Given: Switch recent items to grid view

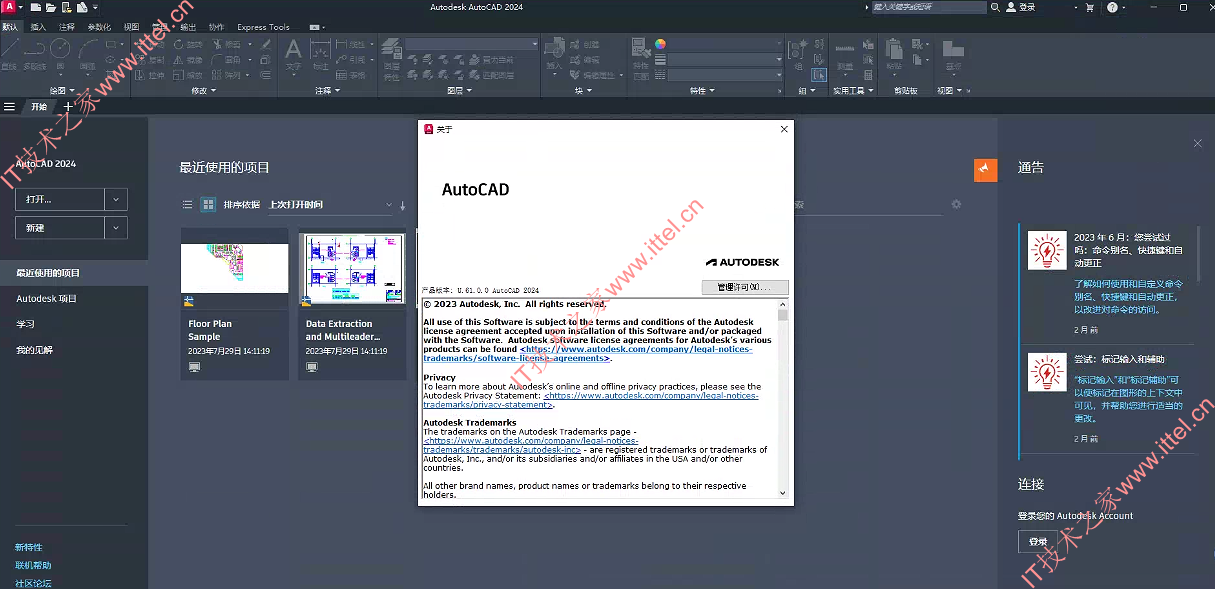Looking at the screenshot, I should coord(208,204).
